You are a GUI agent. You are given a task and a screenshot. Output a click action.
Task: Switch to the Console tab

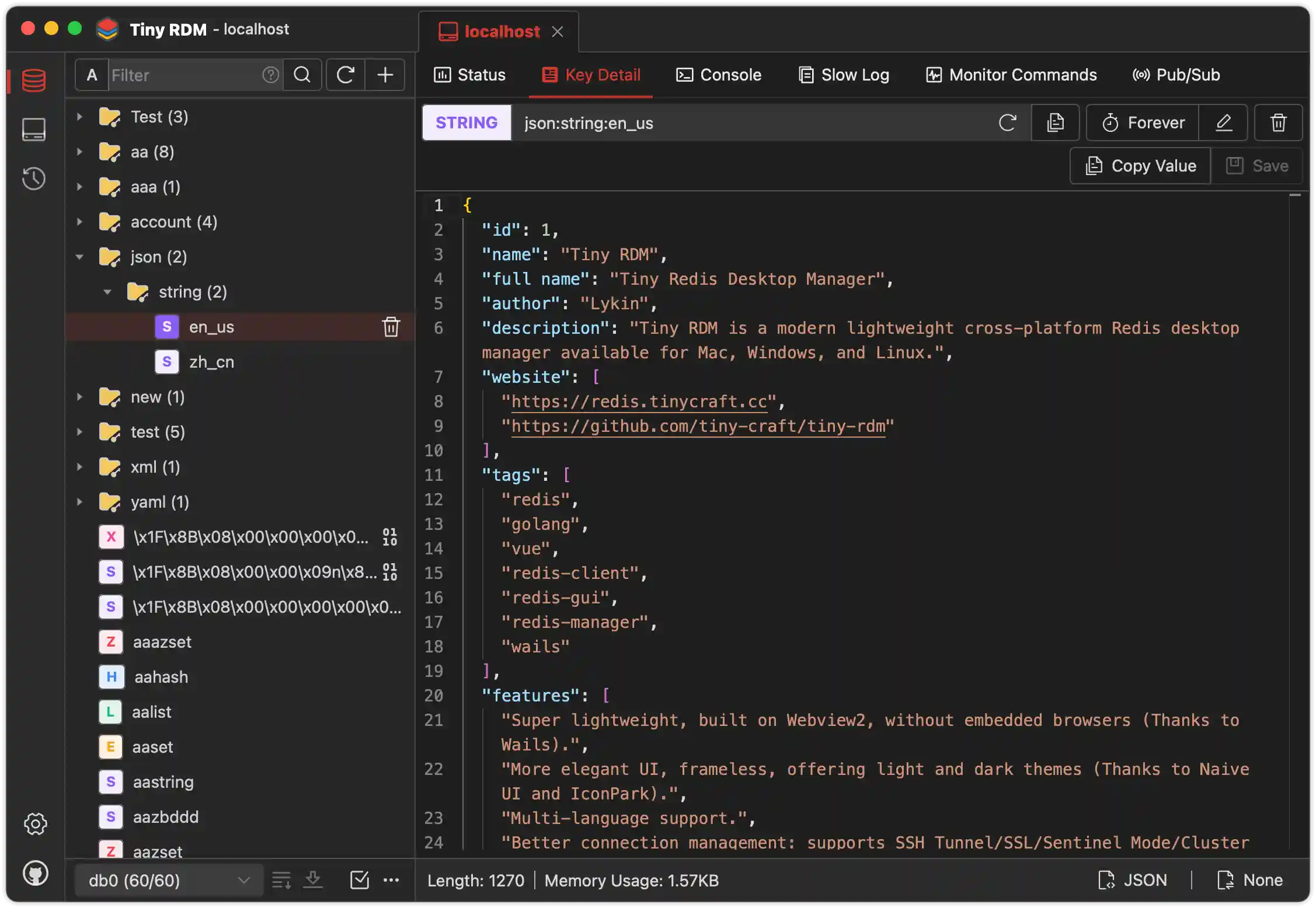coord(719,75)
